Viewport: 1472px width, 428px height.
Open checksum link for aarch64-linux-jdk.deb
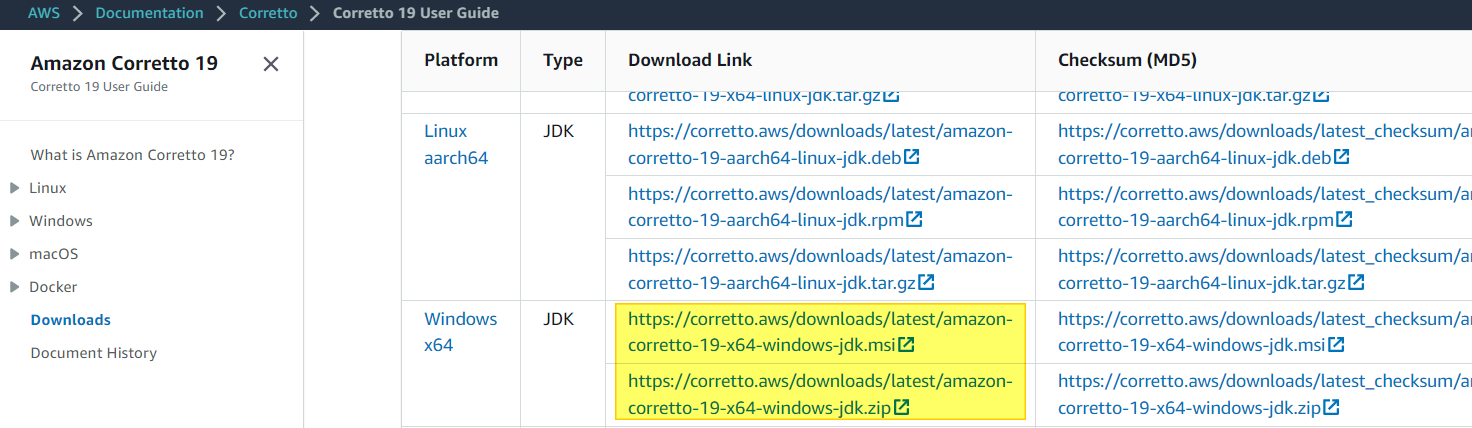point(1265,144)
